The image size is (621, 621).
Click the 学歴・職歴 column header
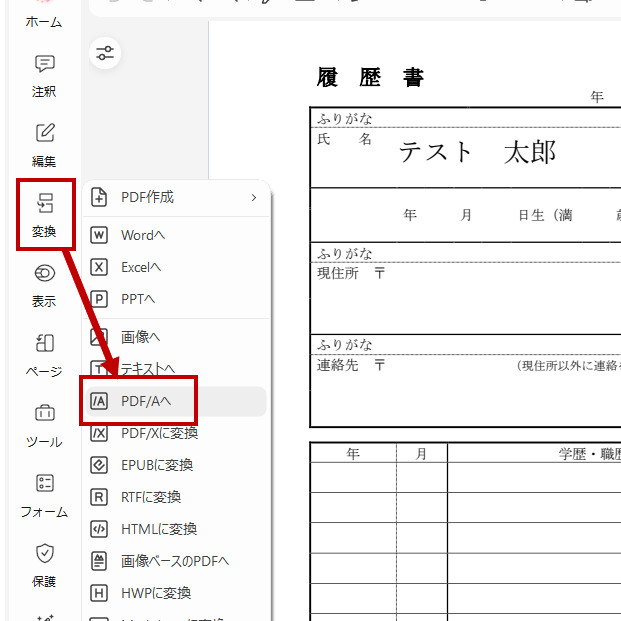[590, 454]
